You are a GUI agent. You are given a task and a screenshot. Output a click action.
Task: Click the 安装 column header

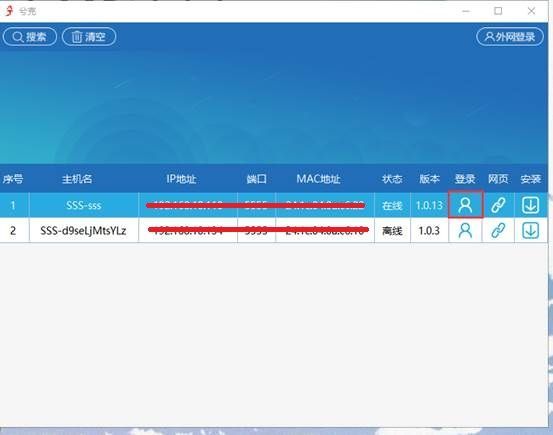click(x=530, y=179)
